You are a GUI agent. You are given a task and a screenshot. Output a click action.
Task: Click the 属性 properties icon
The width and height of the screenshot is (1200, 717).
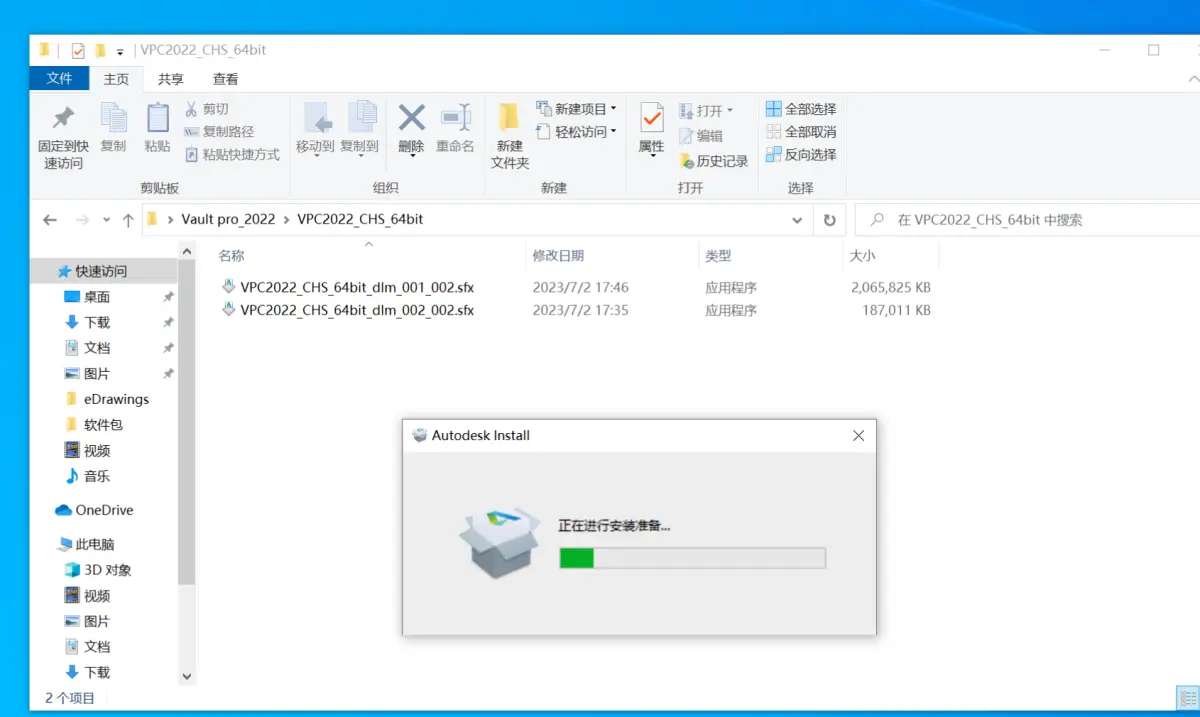point(651,118)
